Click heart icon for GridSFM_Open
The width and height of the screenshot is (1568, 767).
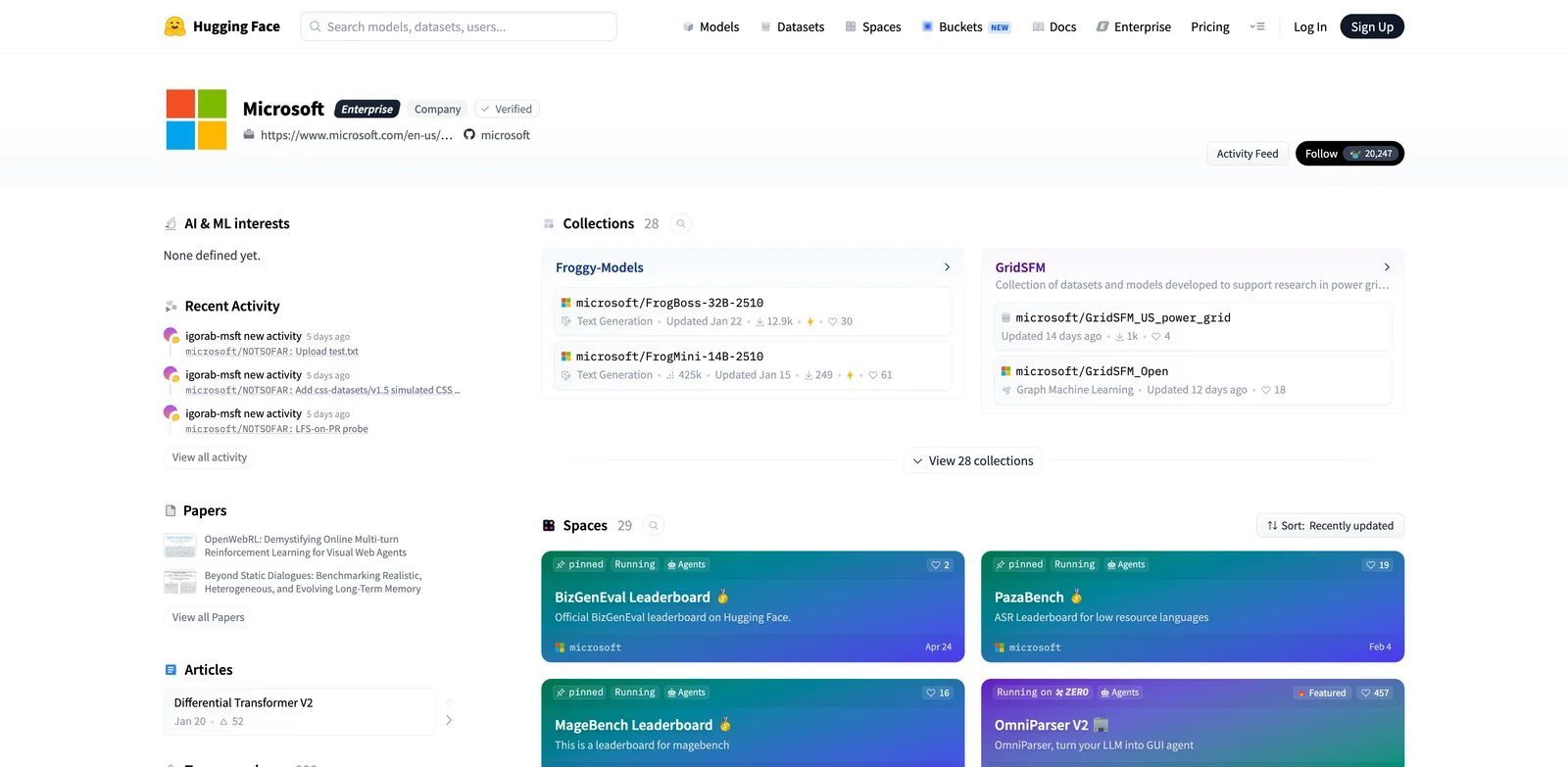(x=1266, y=390)
